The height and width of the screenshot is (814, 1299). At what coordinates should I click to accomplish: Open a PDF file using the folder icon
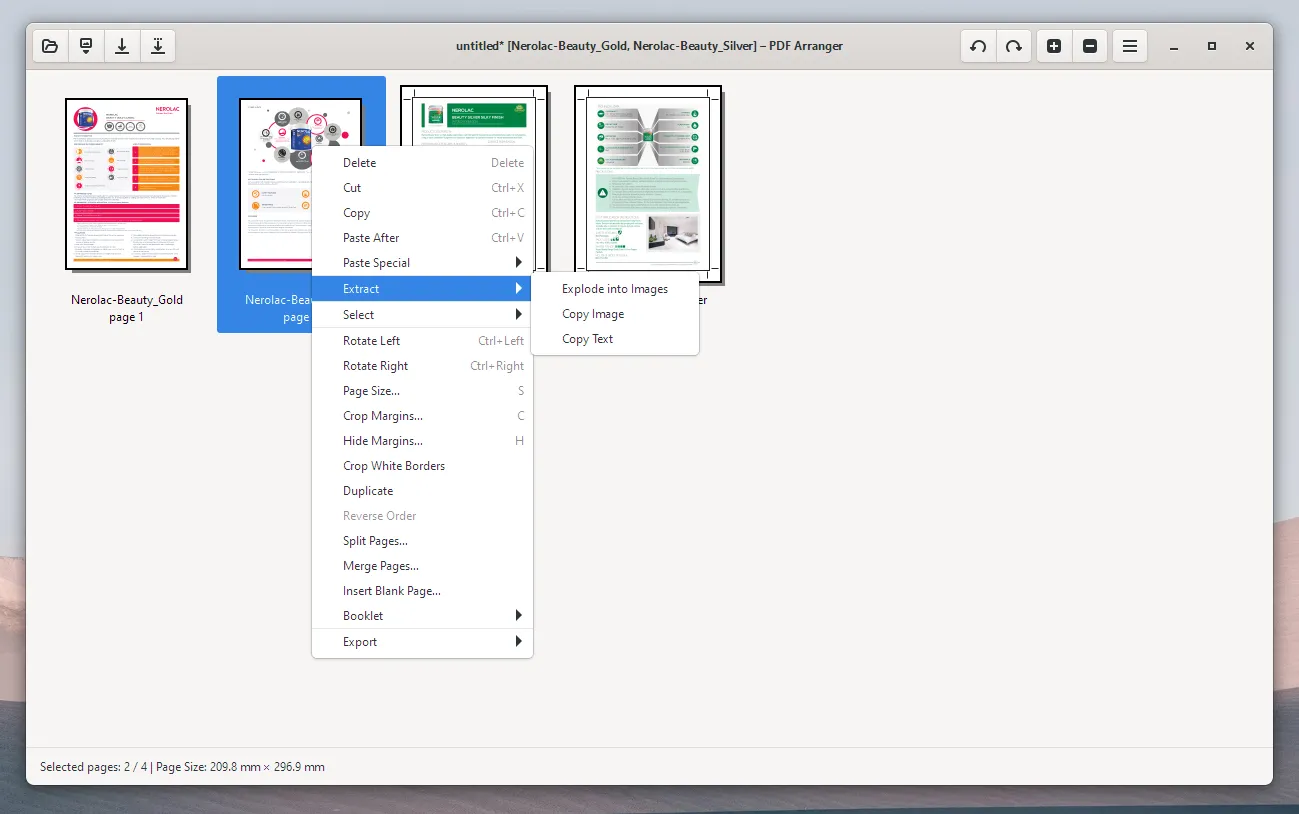49,45
